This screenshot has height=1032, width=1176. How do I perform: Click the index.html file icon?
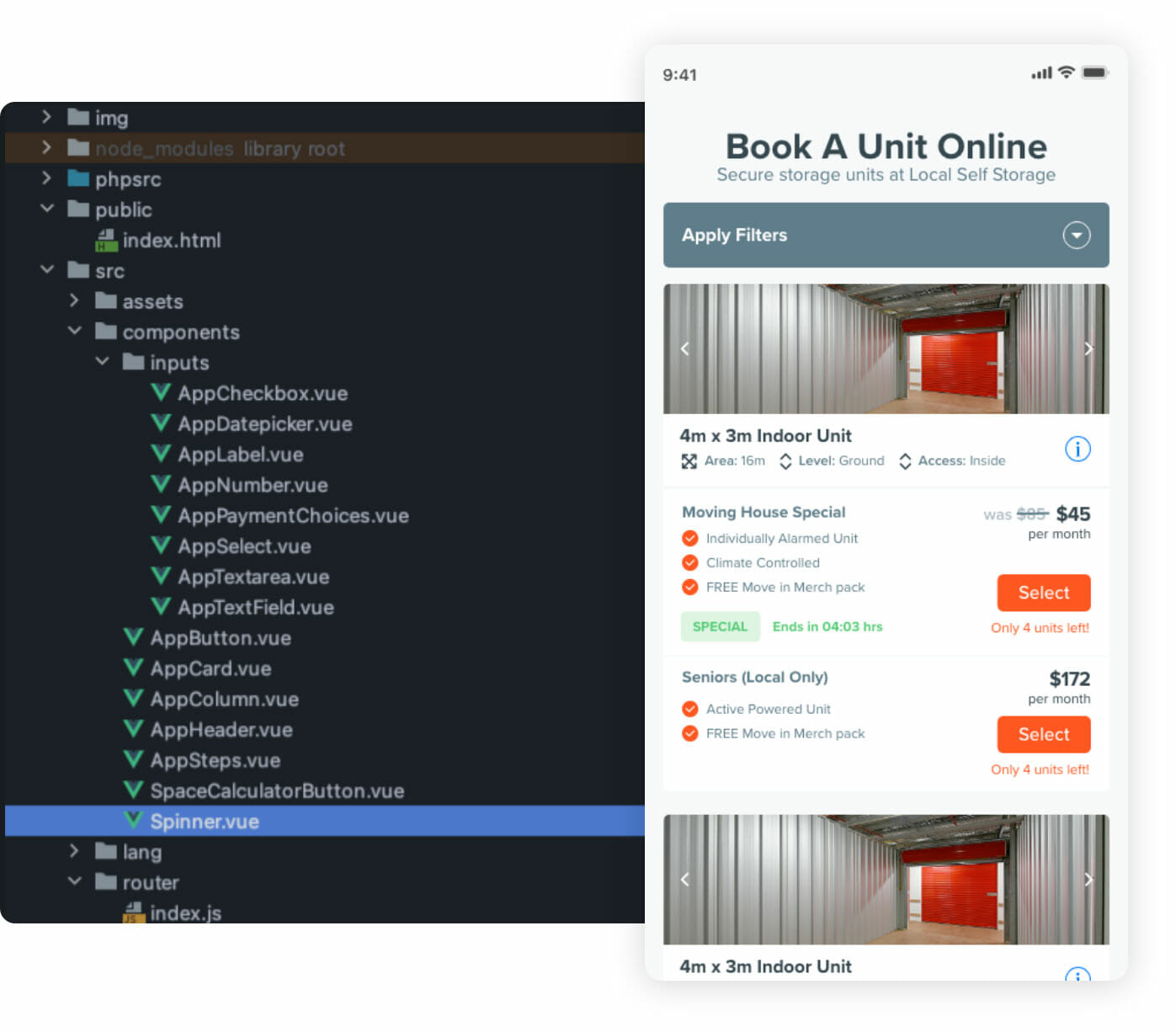click(x=106, y=241)
